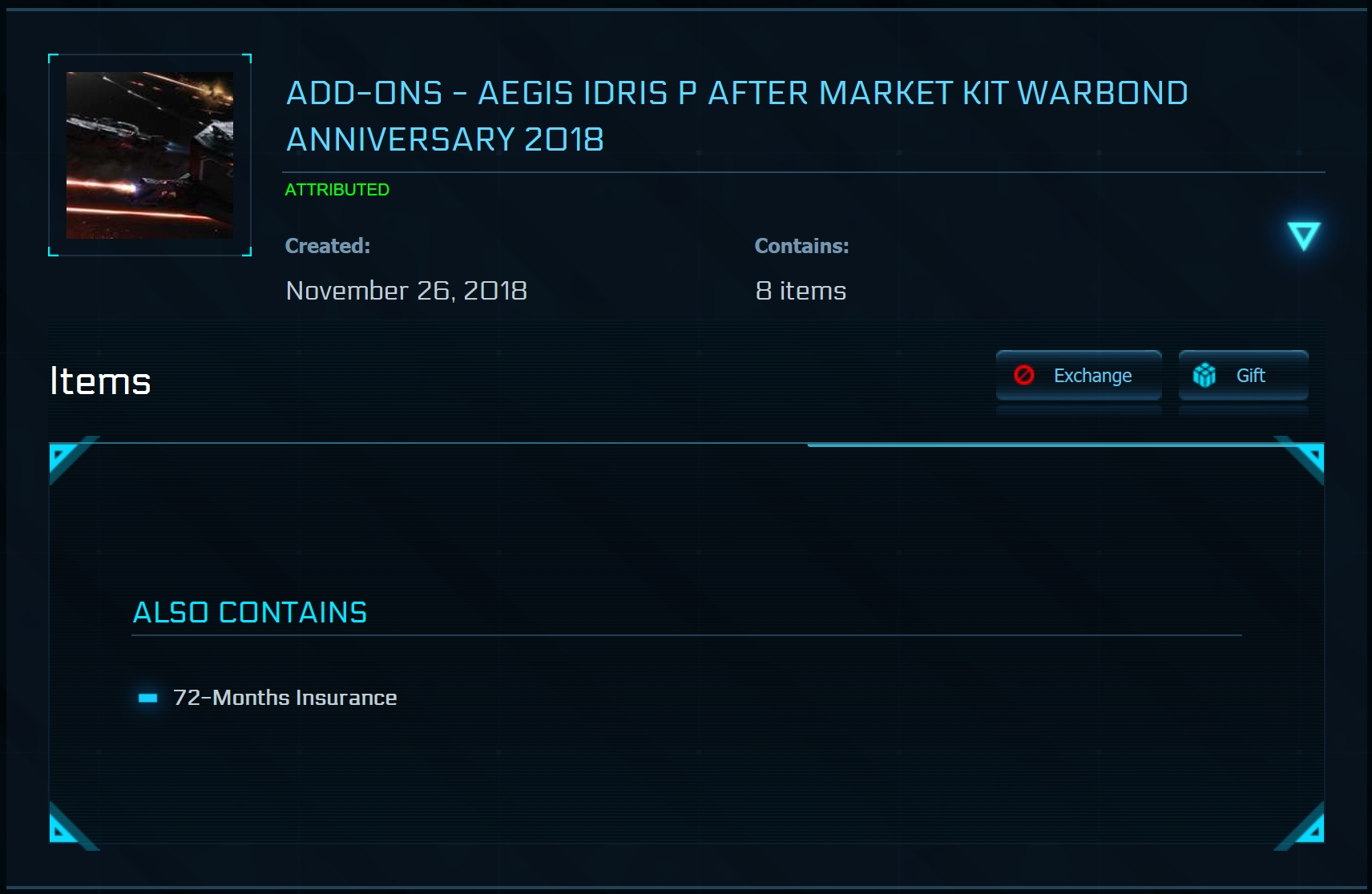Click the Contains label

tap(801, 246)
